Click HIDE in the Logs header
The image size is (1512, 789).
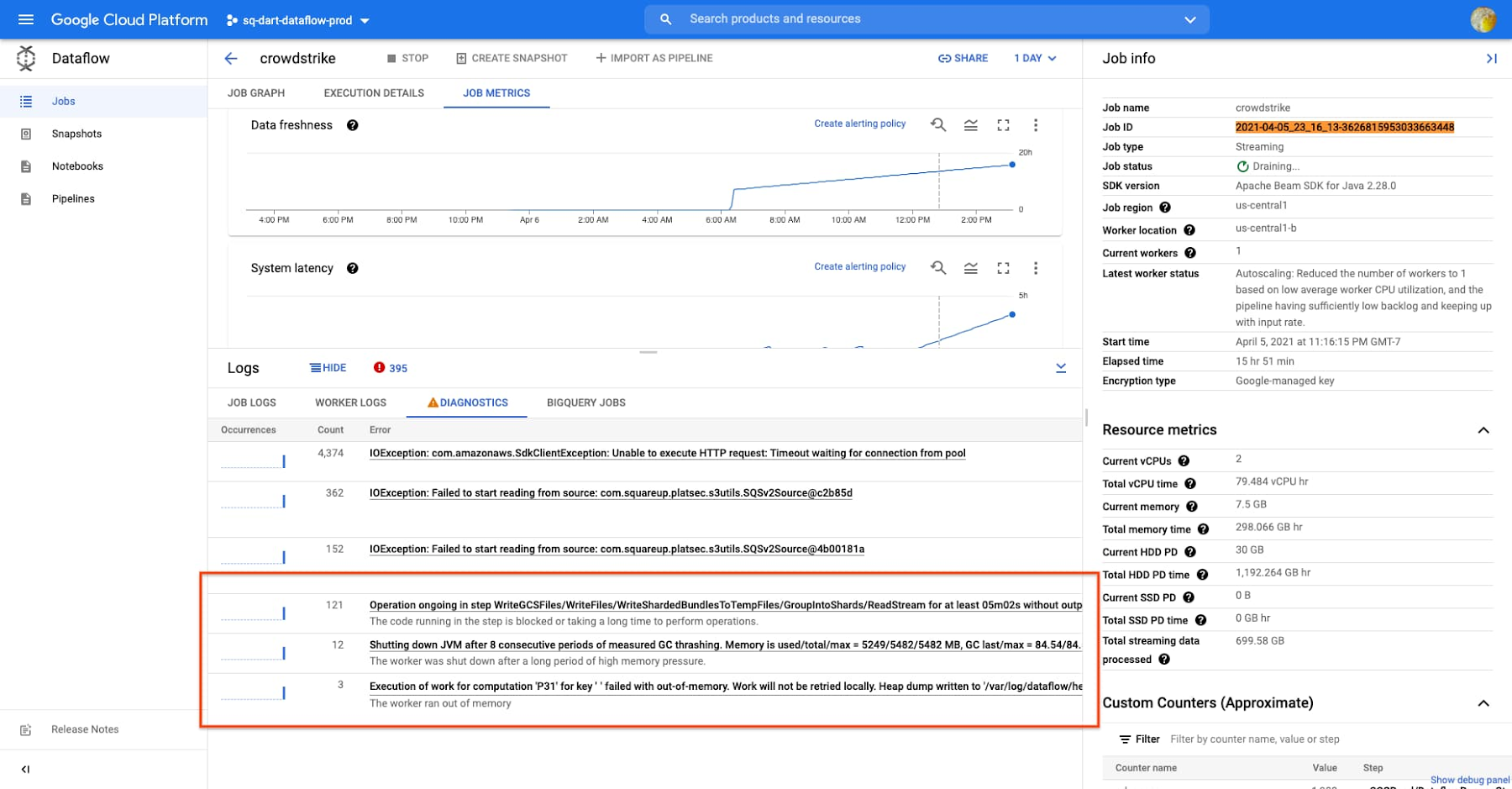[328, 368]
